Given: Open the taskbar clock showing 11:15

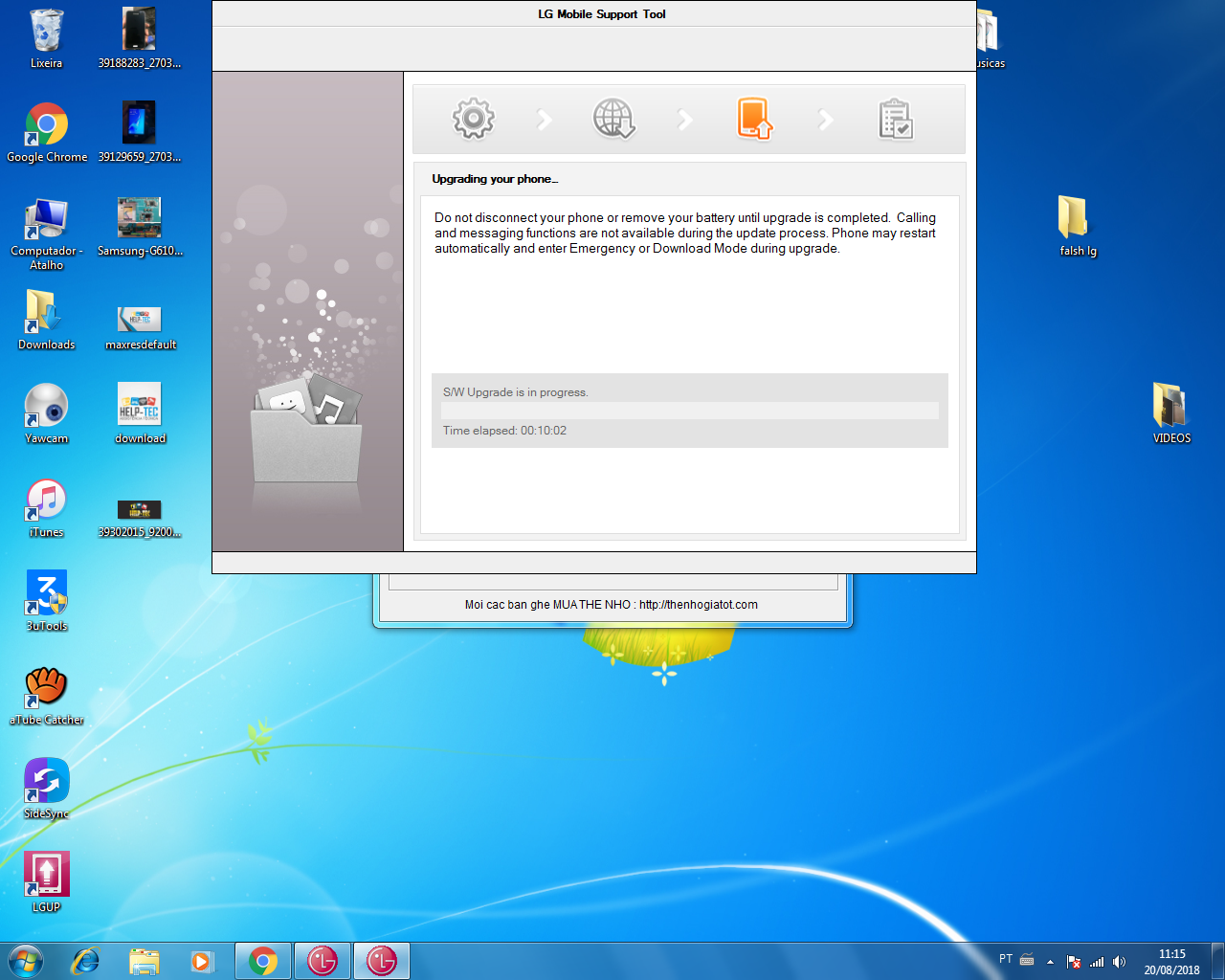Looking at the screenshot, I should click(x=1171, y=961).
